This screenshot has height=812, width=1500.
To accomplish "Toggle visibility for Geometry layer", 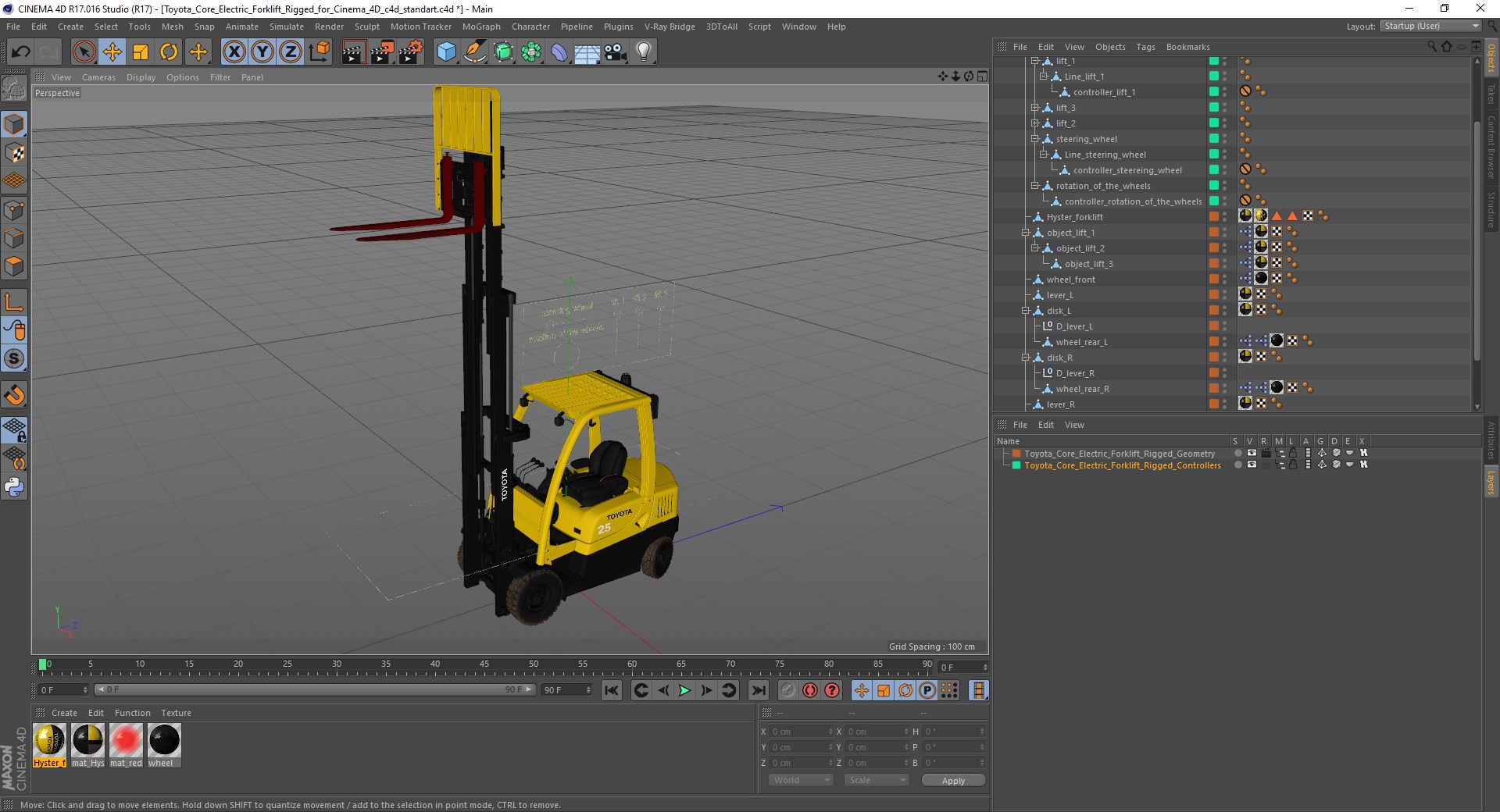I will pyautogui.click(x=1252, y=453).
